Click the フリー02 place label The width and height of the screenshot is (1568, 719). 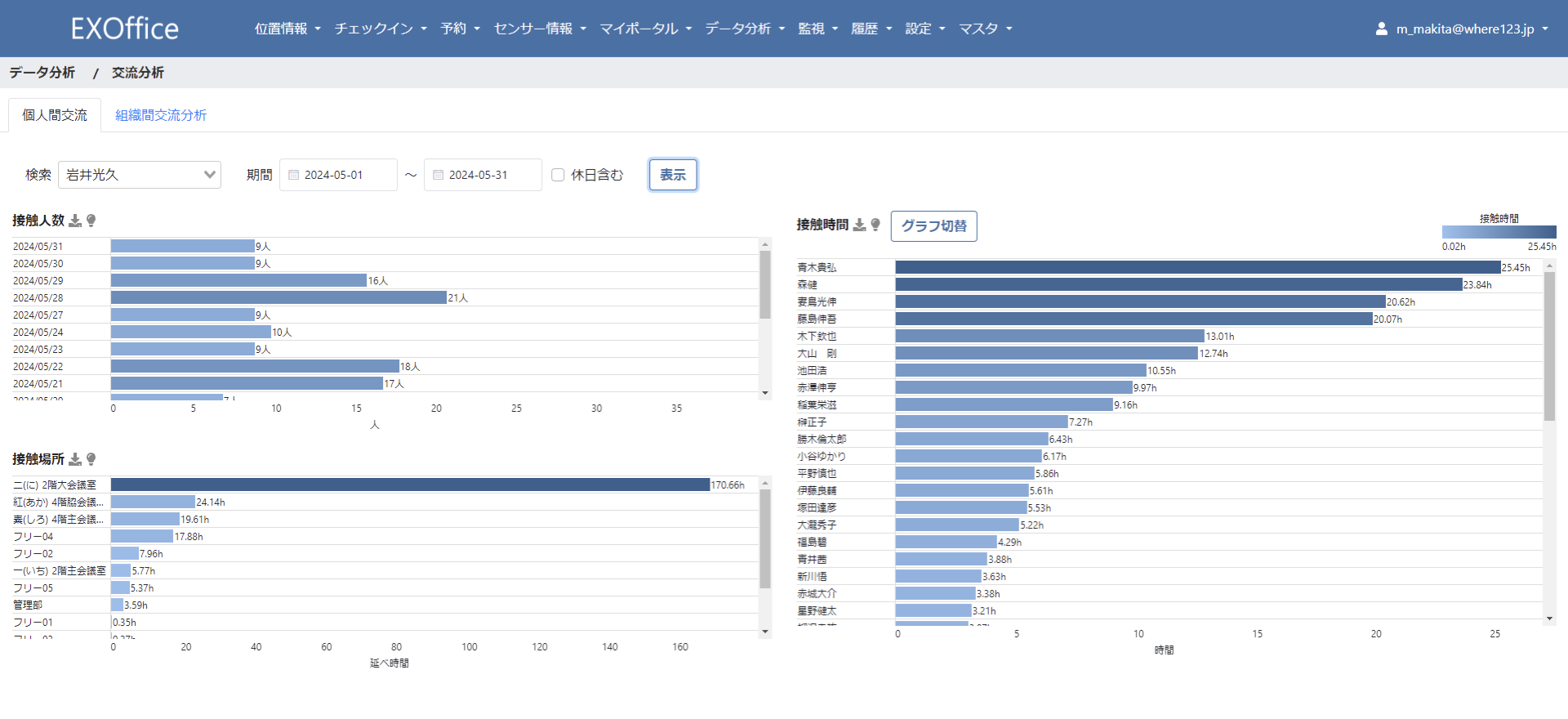[x=33, y=553]
